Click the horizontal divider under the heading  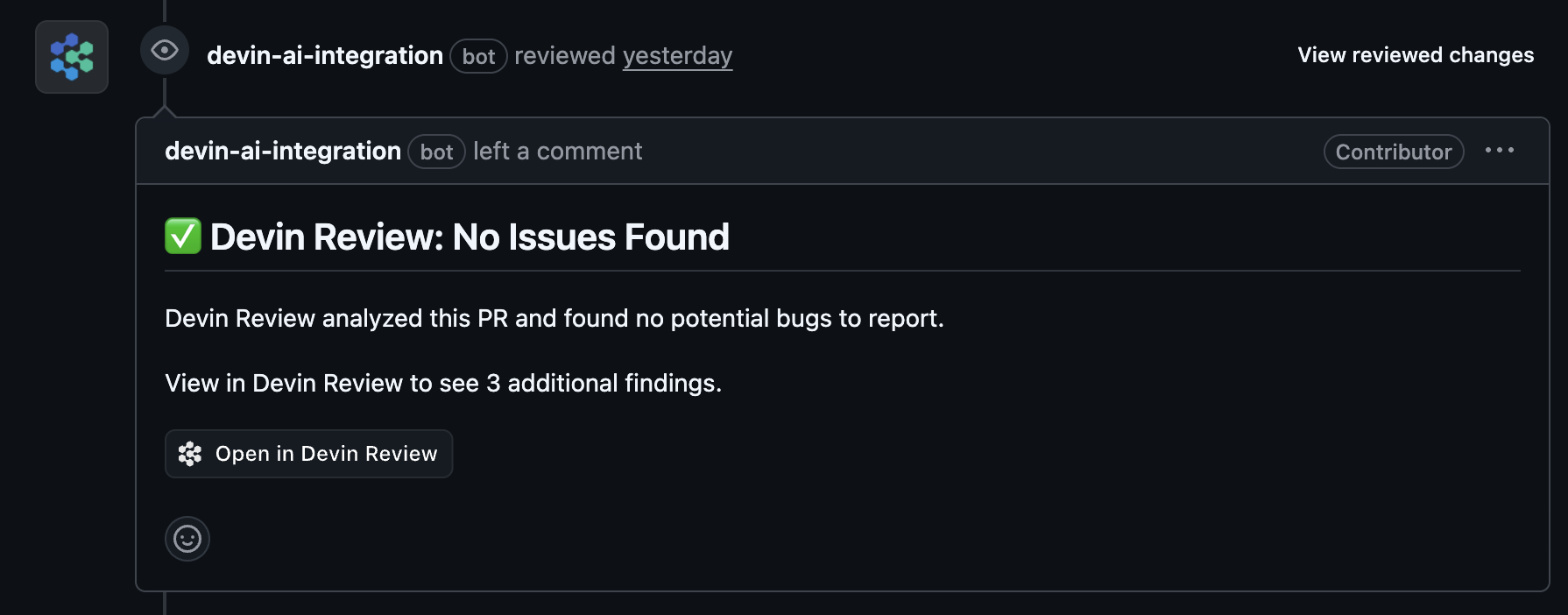pos(841,272)
